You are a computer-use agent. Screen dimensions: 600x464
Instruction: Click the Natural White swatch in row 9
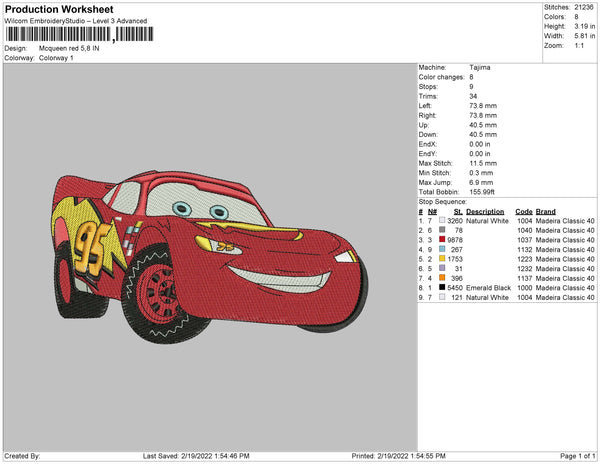pyautogui.click(x=442, y=296)
